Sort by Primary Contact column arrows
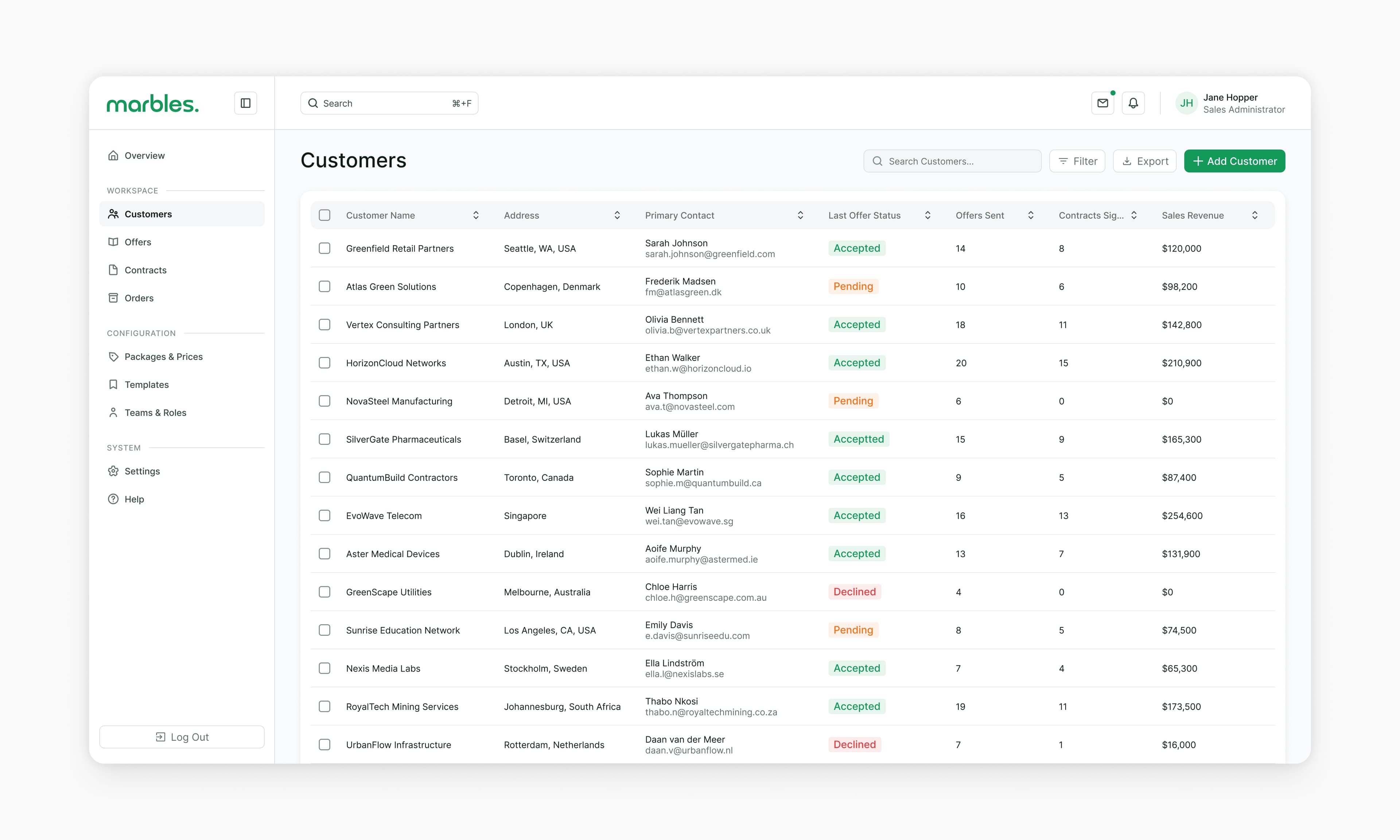The height and width of the screenshot is (840, 1400). pos(800,215)
